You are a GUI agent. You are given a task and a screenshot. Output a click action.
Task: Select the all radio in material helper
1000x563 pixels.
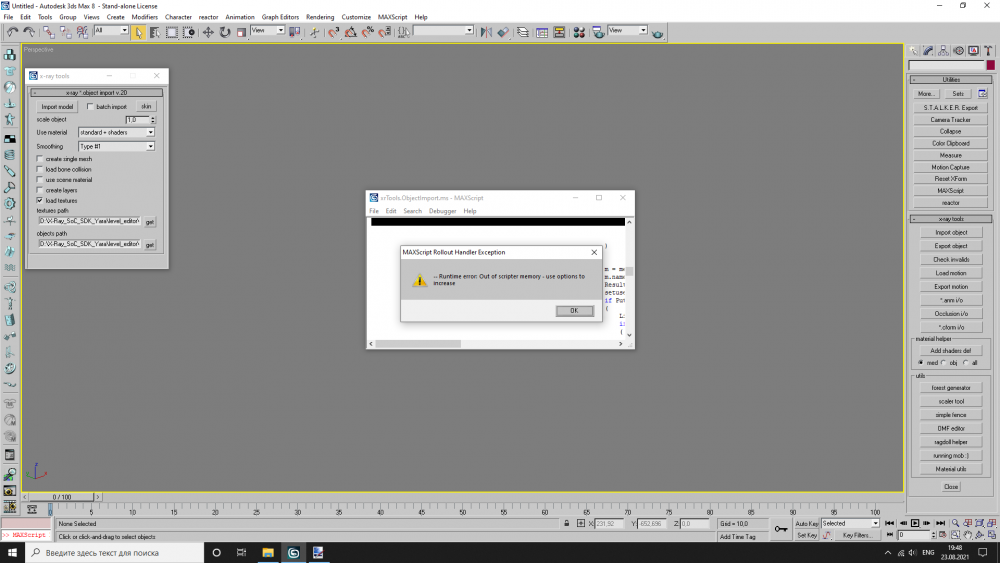click(x=966, y=363)
